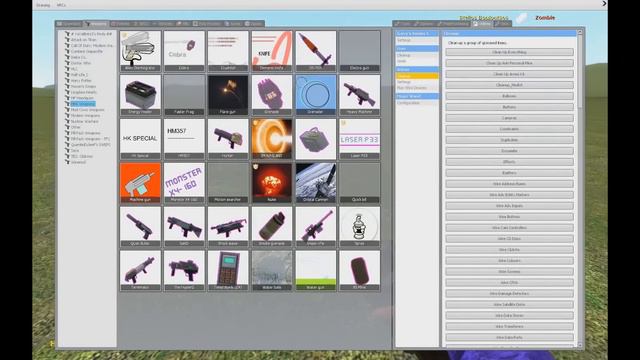This screenshot has width=640, height=360.
Task: Select Harry Potter weapon category
Action: coord(81,80)
